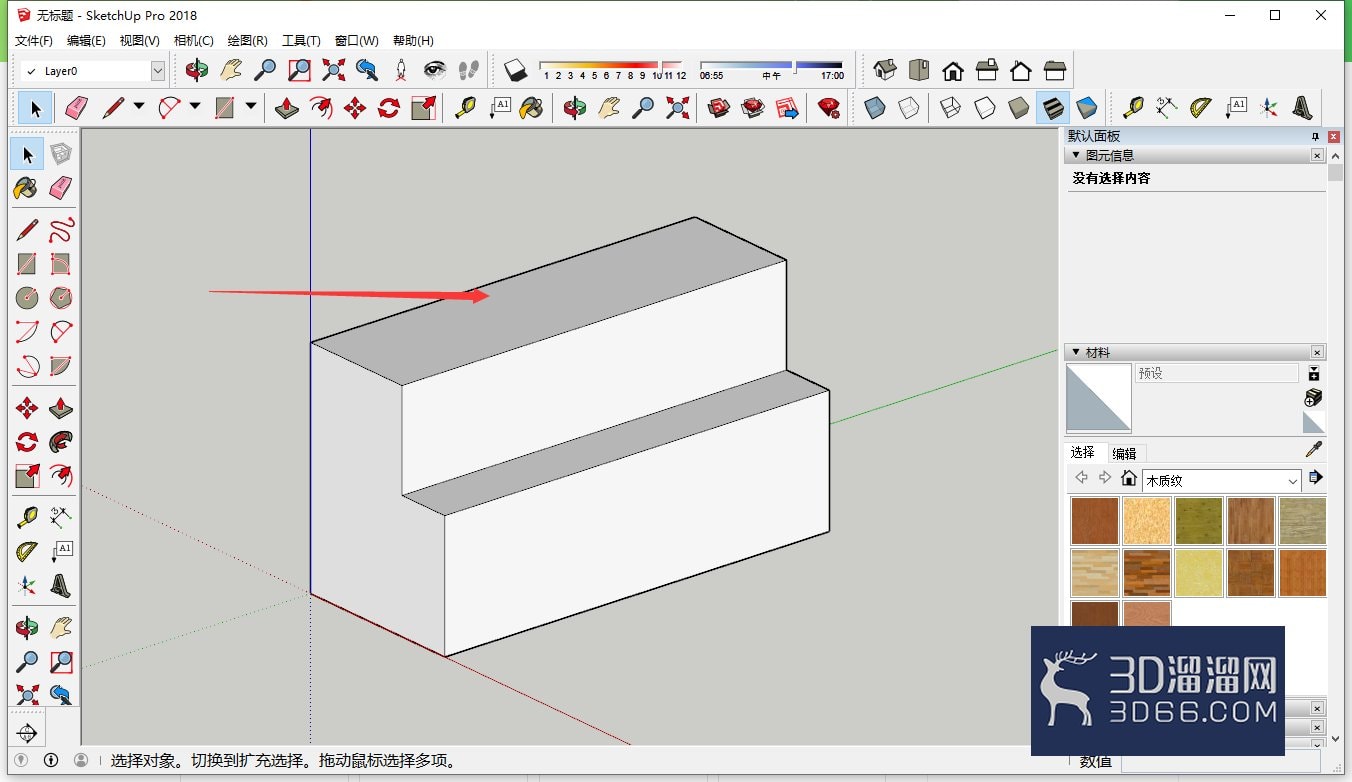Activate the Orbit tool in left toolbar
Image resolution: width=1352 pixels, height=782 pixels.
coord(27,628)
